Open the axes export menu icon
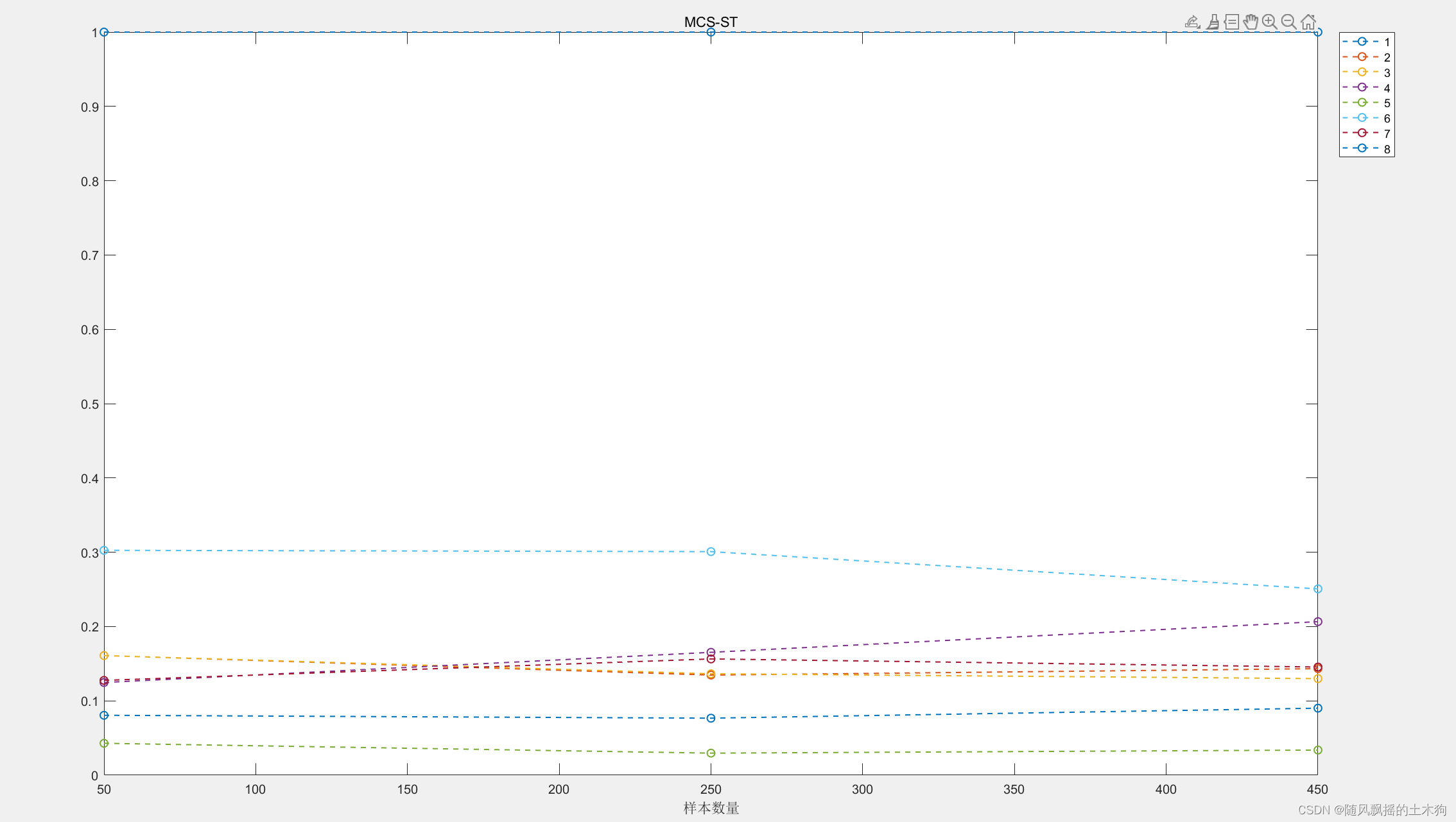This screenshot has height=822, width=1456. [1192, 22]
